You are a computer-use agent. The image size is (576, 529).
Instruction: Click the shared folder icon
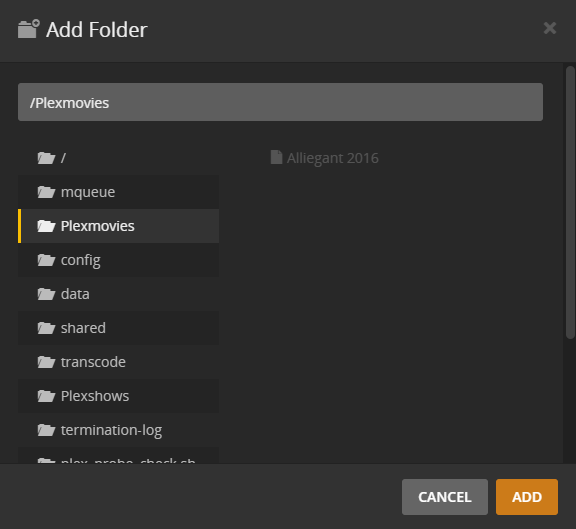46,328
